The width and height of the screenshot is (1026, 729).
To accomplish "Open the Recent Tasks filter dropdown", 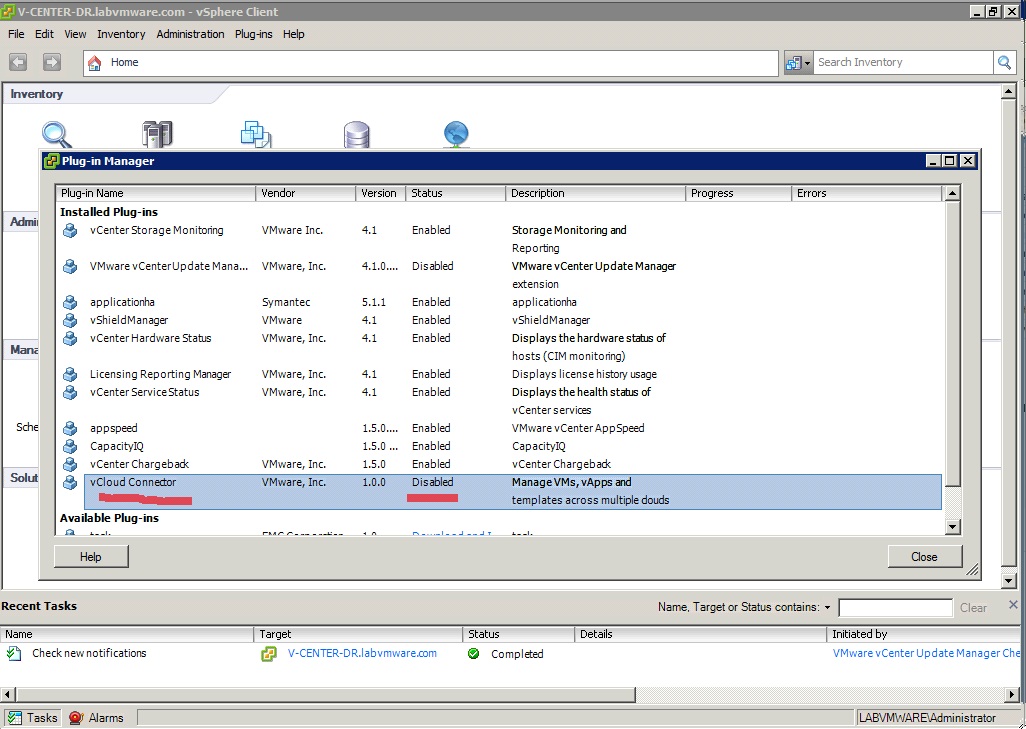I will tap(827, 607).
